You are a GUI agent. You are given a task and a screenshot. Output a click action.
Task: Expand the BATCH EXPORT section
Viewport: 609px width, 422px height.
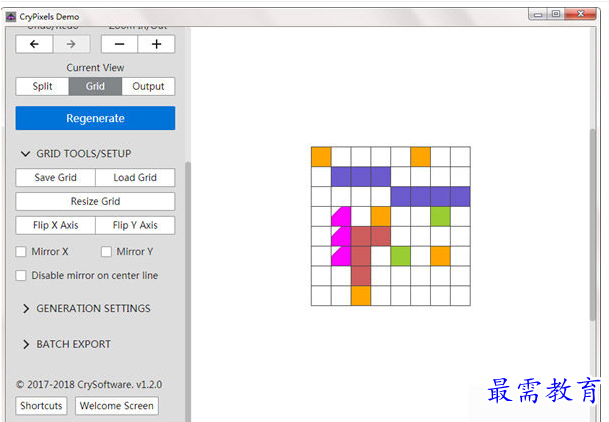[x=66, y=344]
